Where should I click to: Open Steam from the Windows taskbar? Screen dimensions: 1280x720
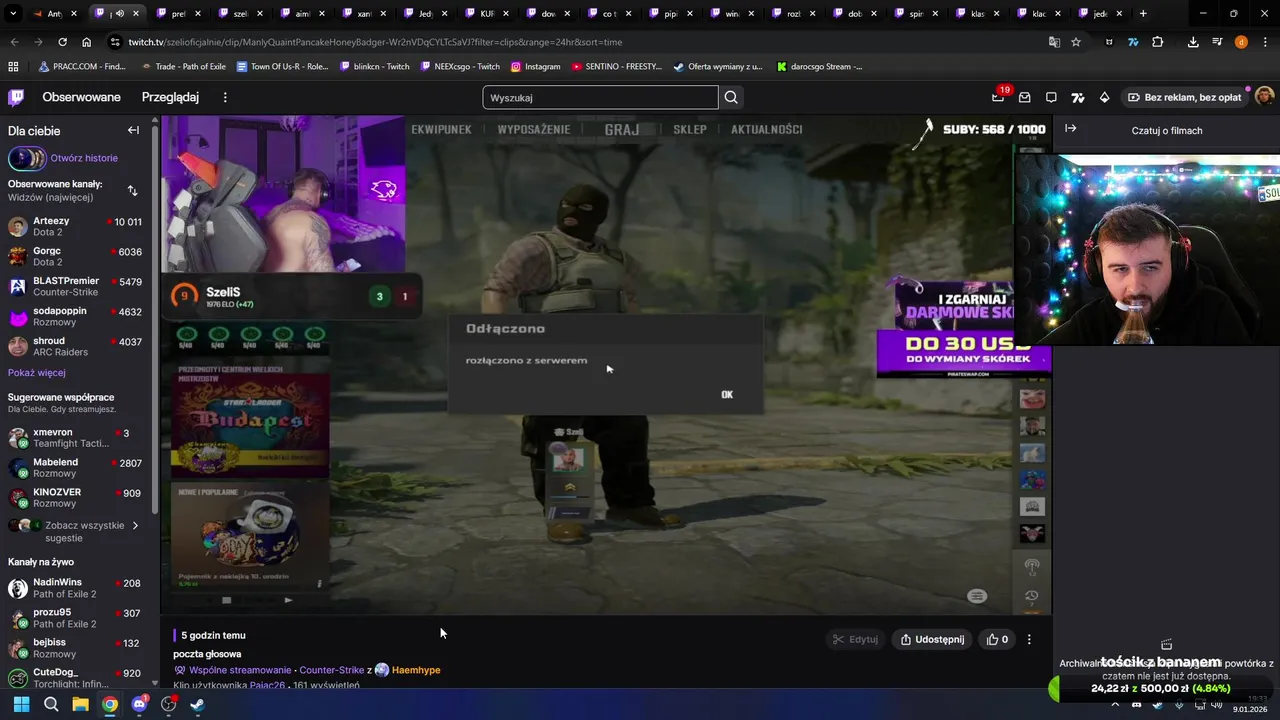197,704
